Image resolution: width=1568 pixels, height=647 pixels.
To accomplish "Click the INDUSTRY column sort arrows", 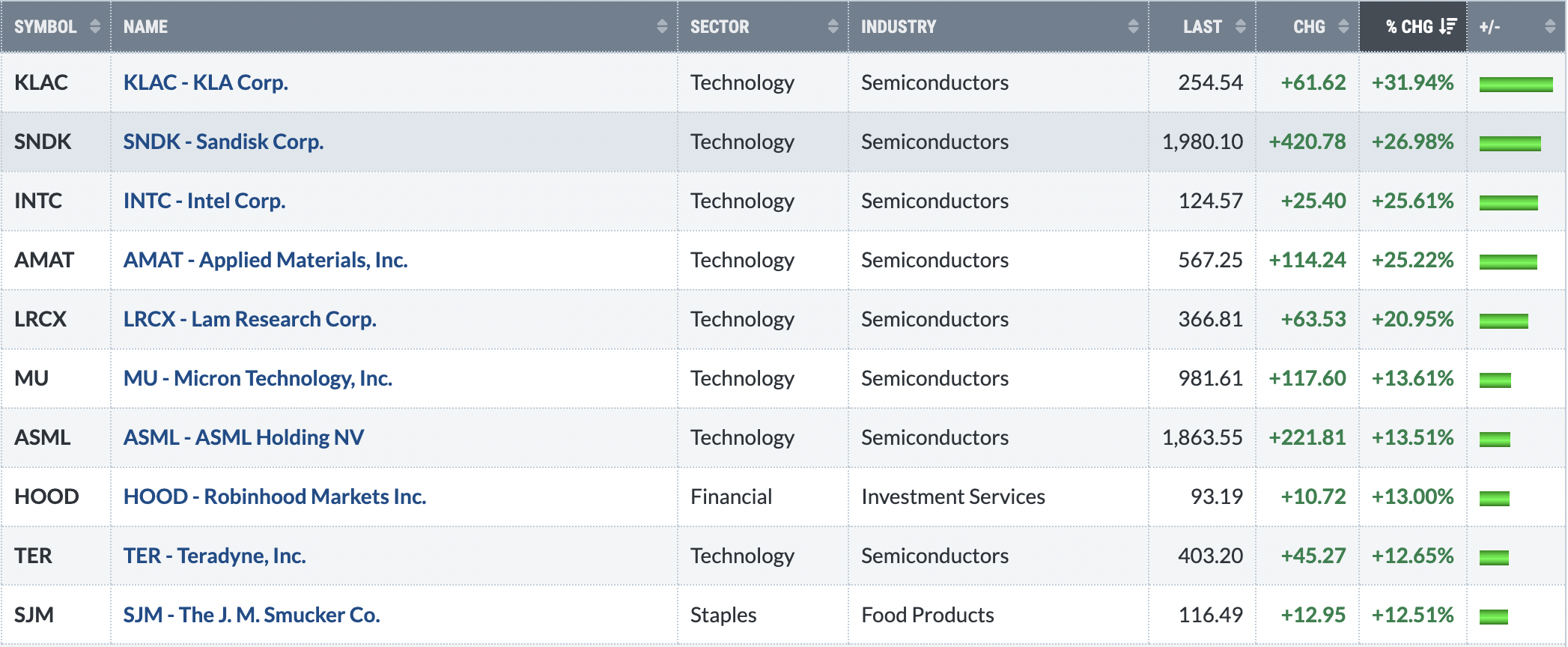I will pos(1133,26).
